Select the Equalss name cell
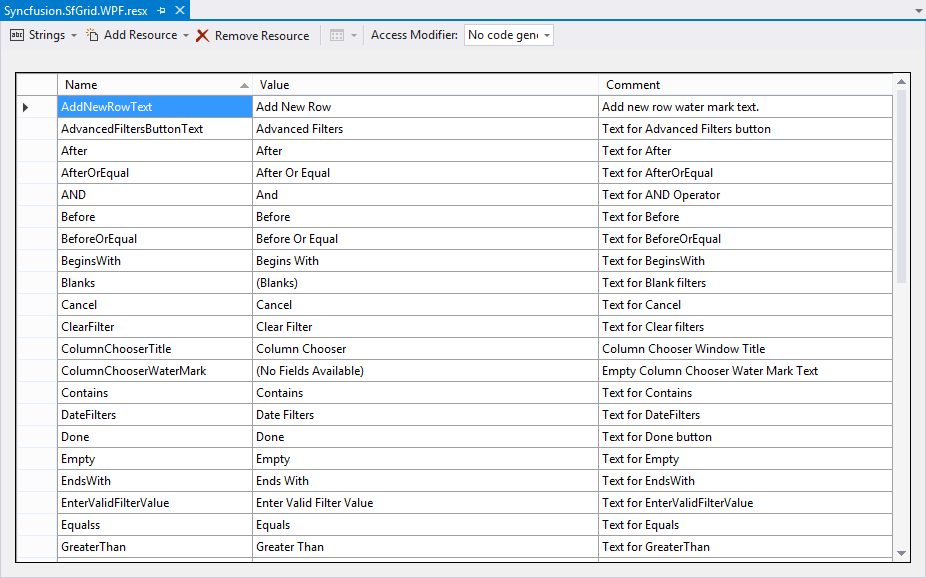Image resolution: width=926 pixels, height=578 pixels. (155, 525)
